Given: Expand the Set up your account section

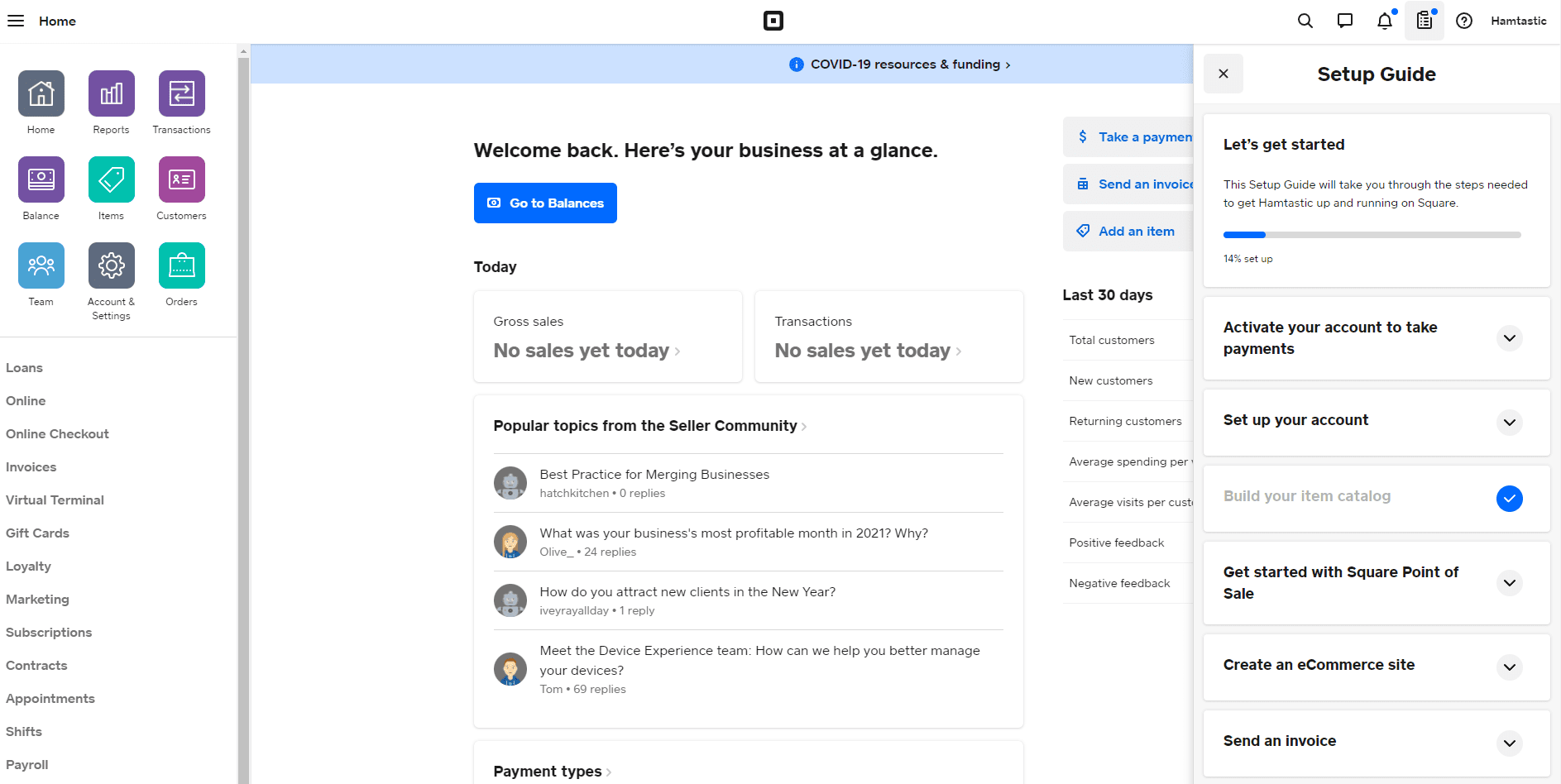Looking at the screenshot, I should point(1509,423).
